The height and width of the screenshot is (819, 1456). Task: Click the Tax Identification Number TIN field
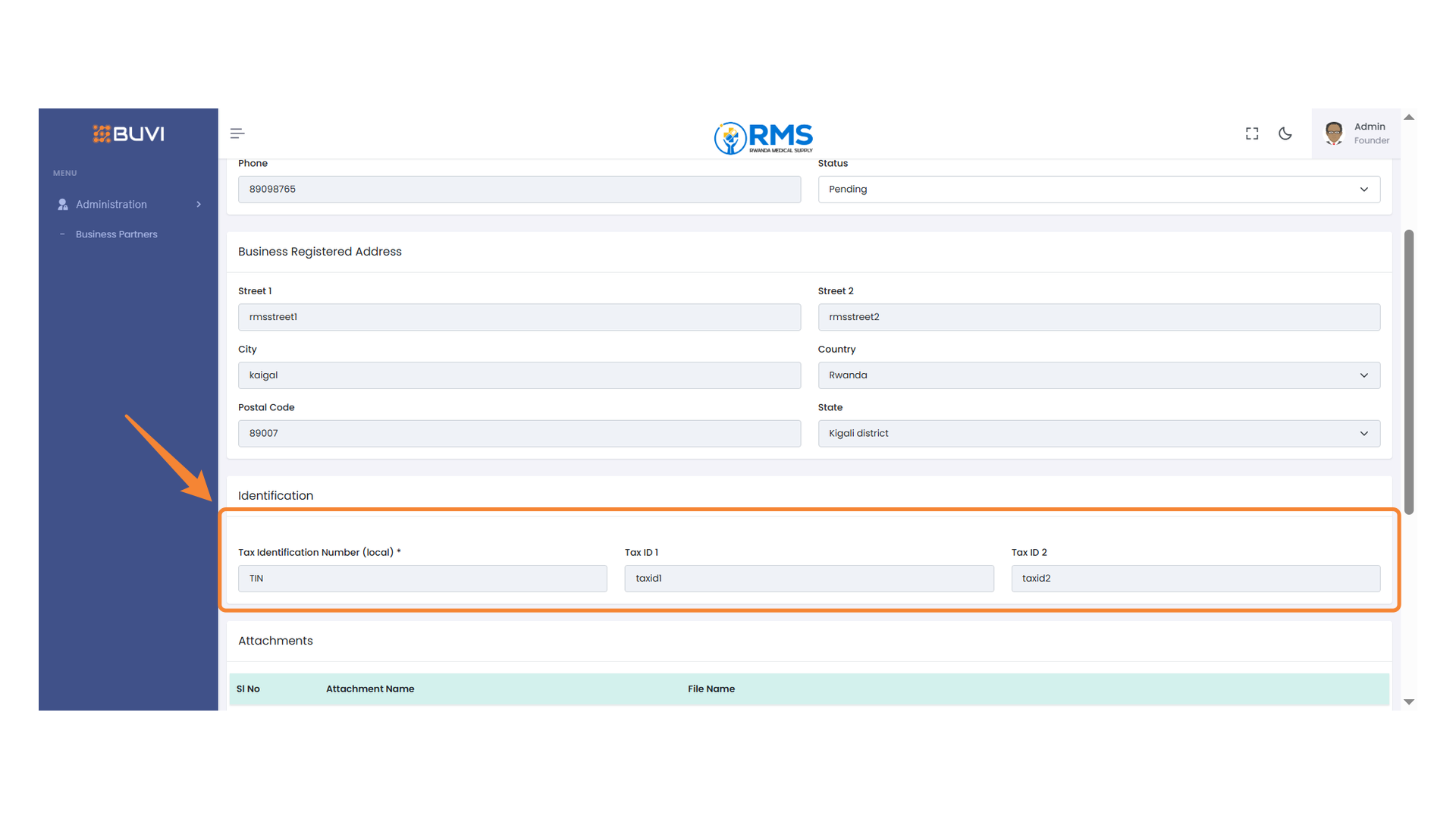pyautogui.click(x=422, y=578)
